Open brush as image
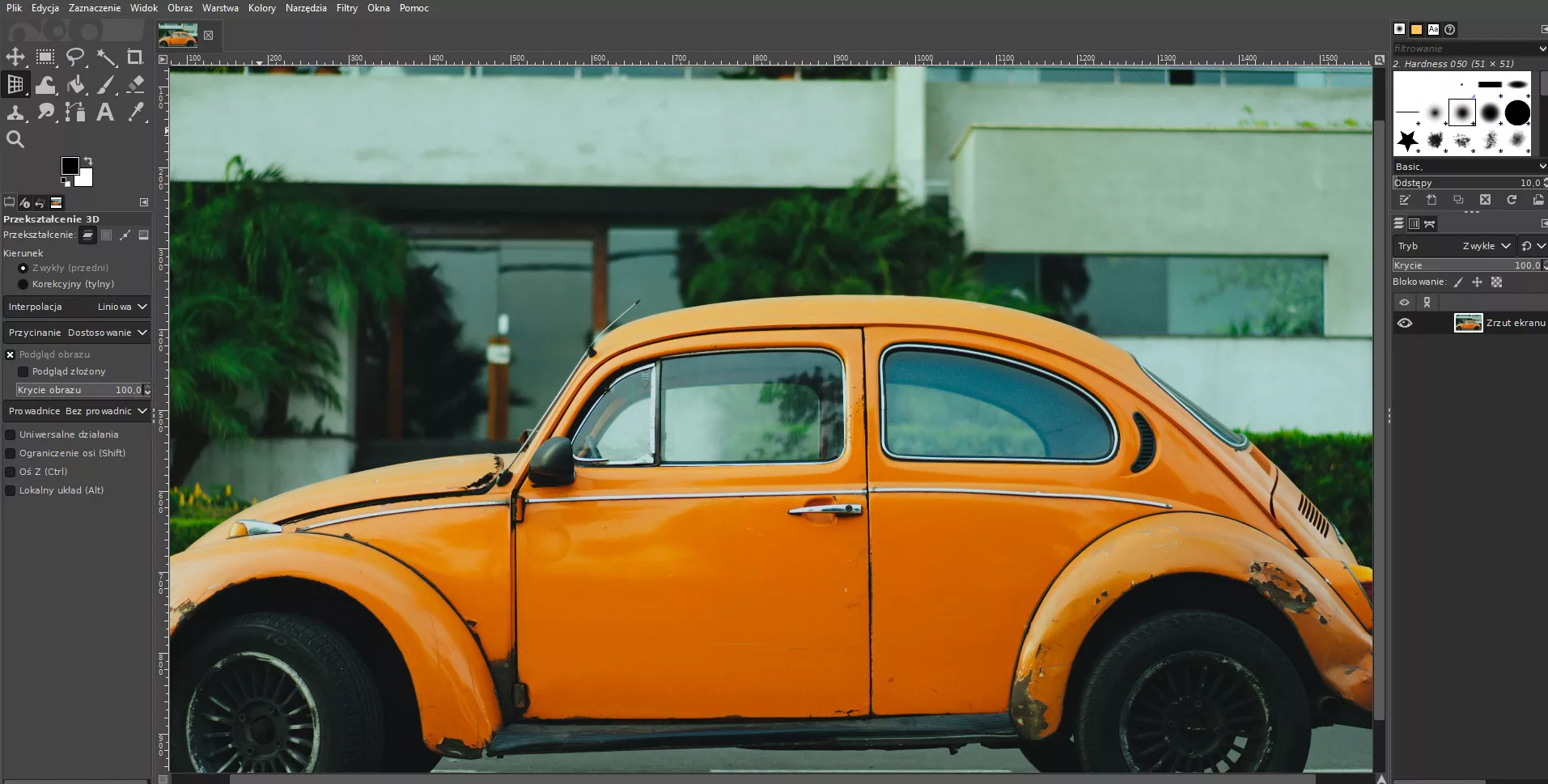The height and width of the screenshot is (784, 1548). pyautogui.click(x=1538, y=200)
